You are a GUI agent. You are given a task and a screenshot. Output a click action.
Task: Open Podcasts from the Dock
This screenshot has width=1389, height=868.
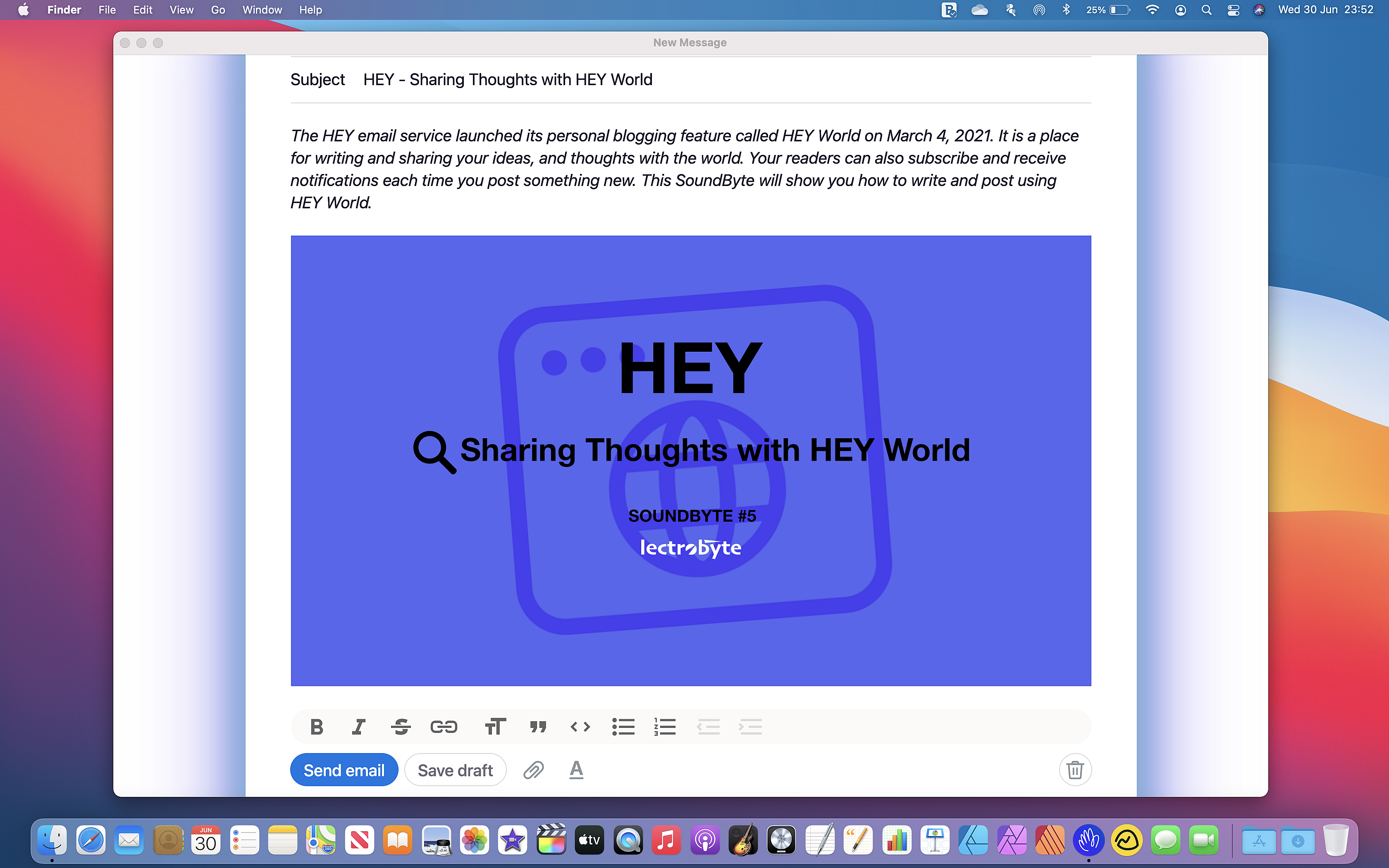[x=705, y=840]
